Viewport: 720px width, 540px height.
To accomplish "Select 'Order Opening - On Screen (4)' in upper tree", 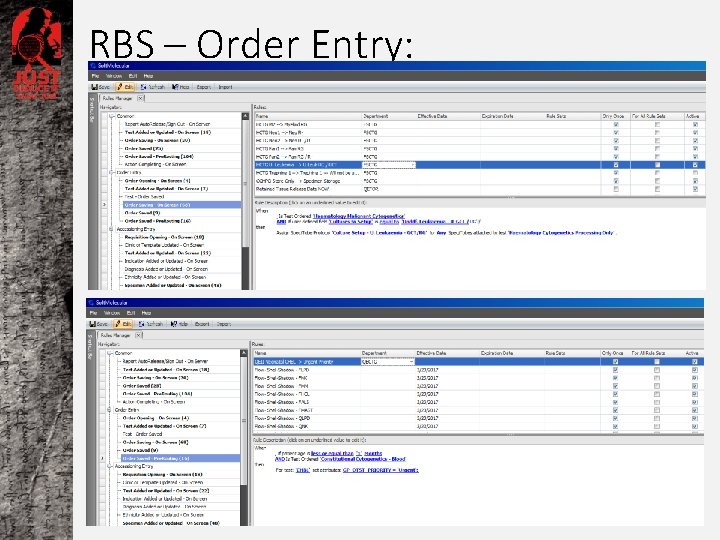I will (x=157, y=180).
